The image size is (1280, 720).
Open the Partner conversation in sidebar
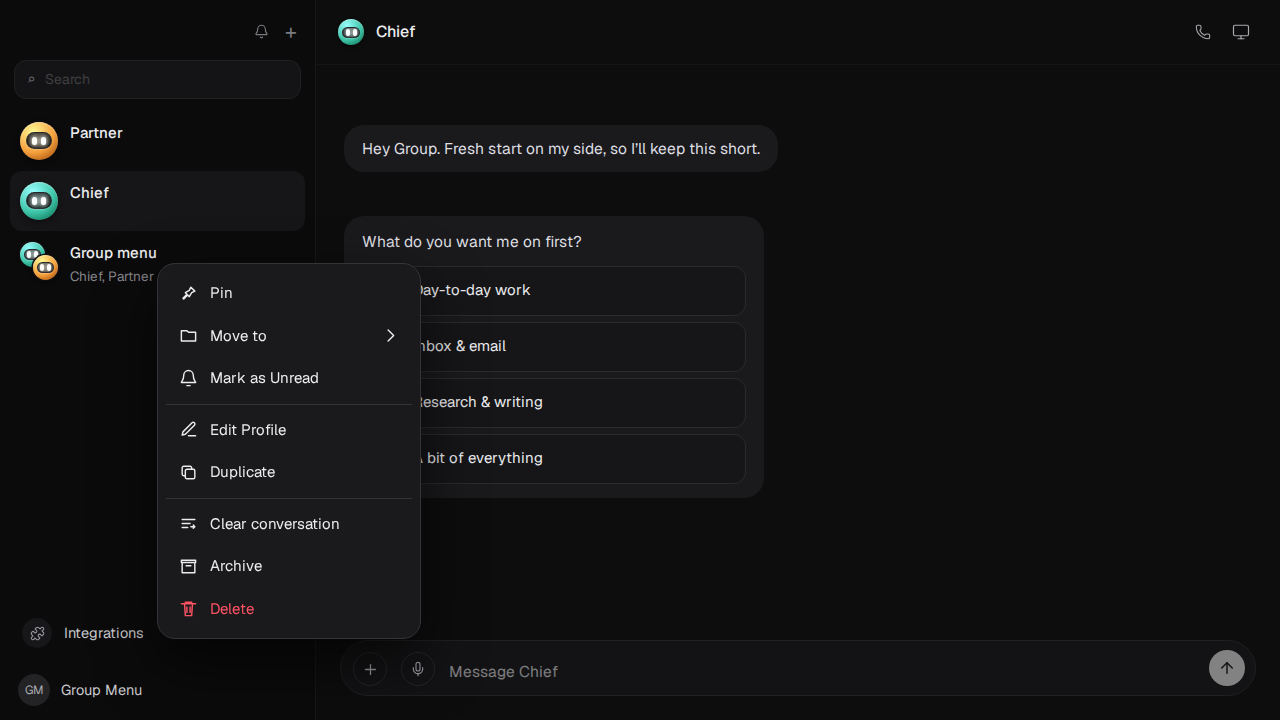(157, 141)
